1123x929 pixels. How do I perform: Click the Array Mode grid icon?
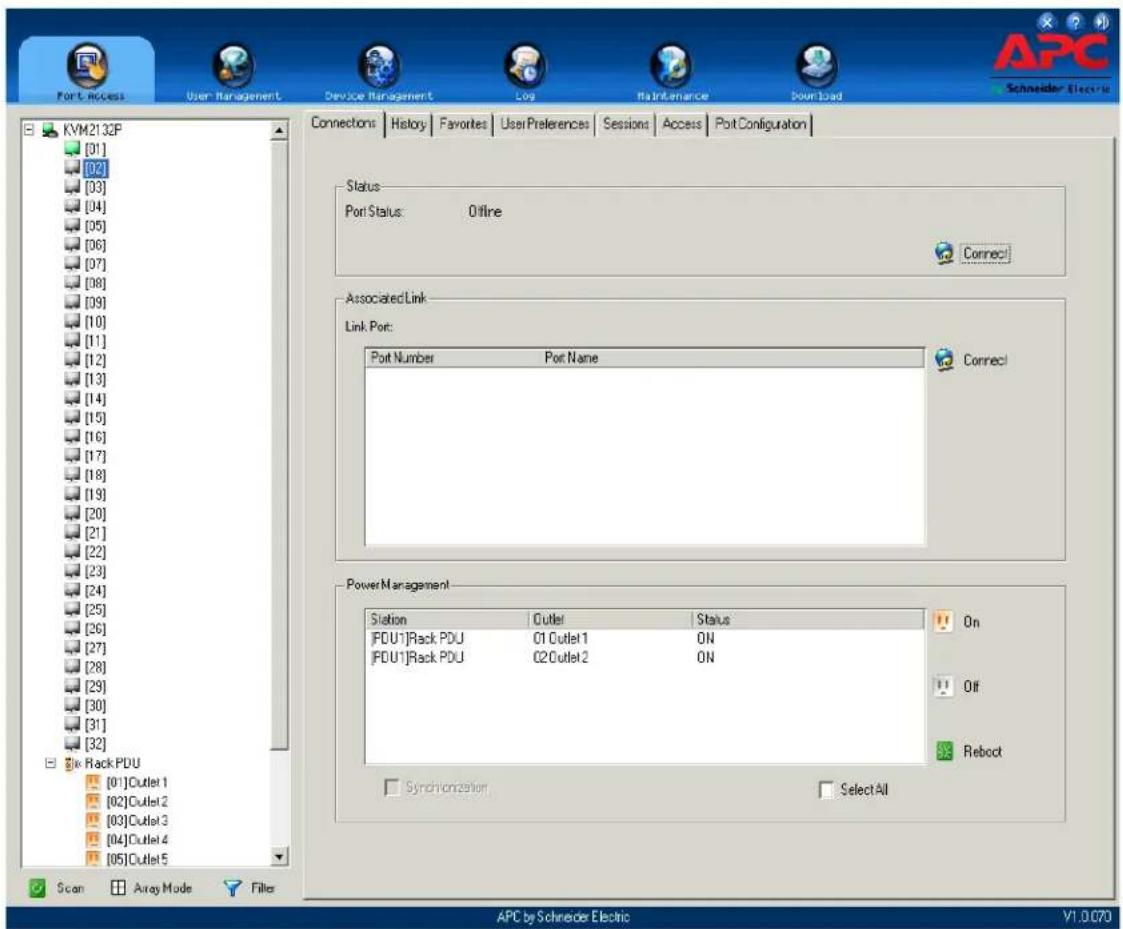[118, 888]
